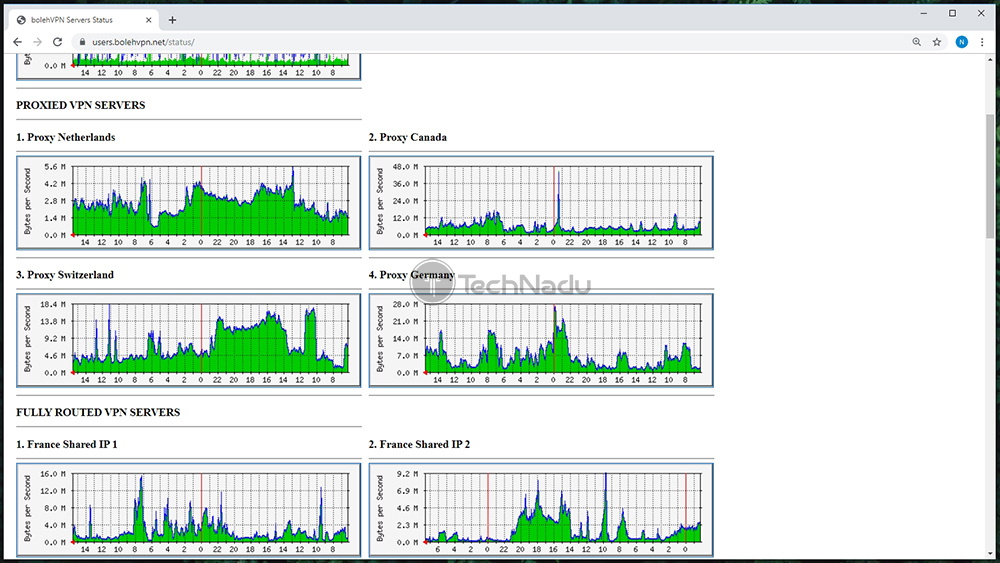Minimize the Chrome window
The width and height of the screenshot is (1000, 563).
[923, 13]
